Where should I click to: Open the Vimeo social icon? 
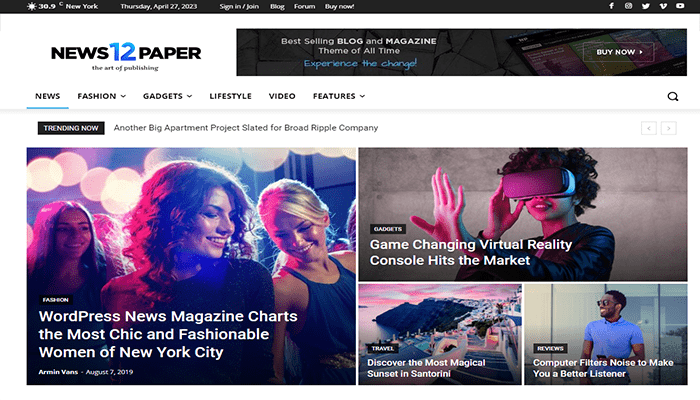point(663,6)
